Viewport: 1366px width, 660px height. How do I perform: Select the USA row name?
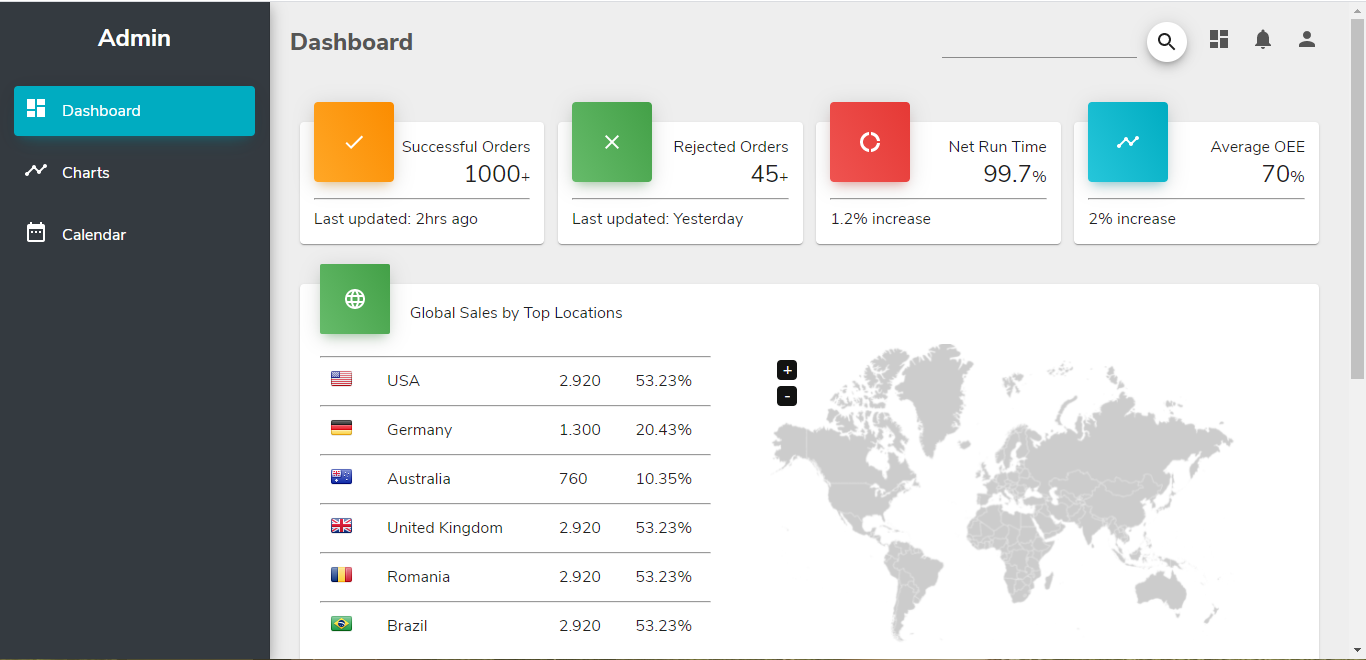pos(403,381)
